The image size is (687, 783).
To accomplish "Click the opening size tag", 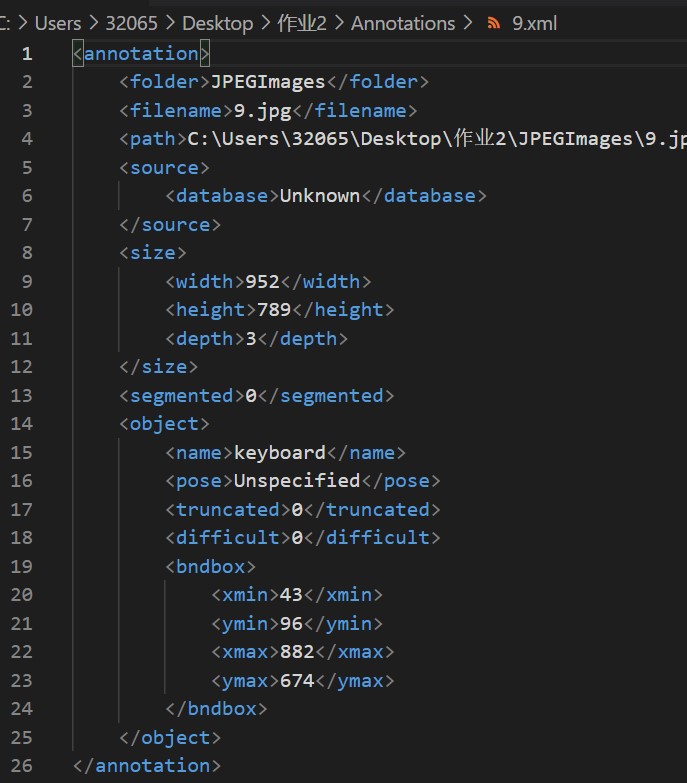I will 153,253.
